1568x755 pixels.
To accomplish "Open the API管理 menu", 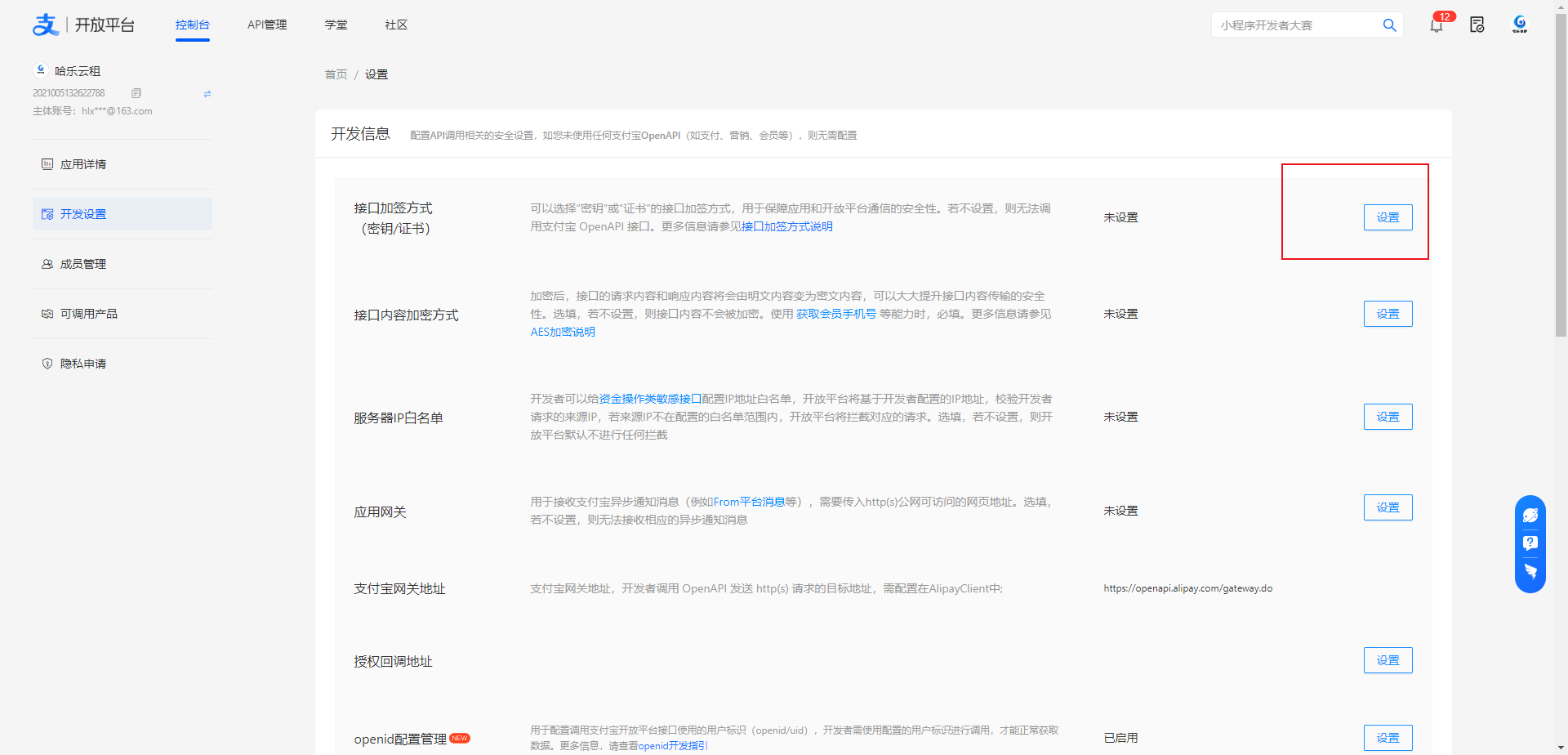I will tap(267, 25).
